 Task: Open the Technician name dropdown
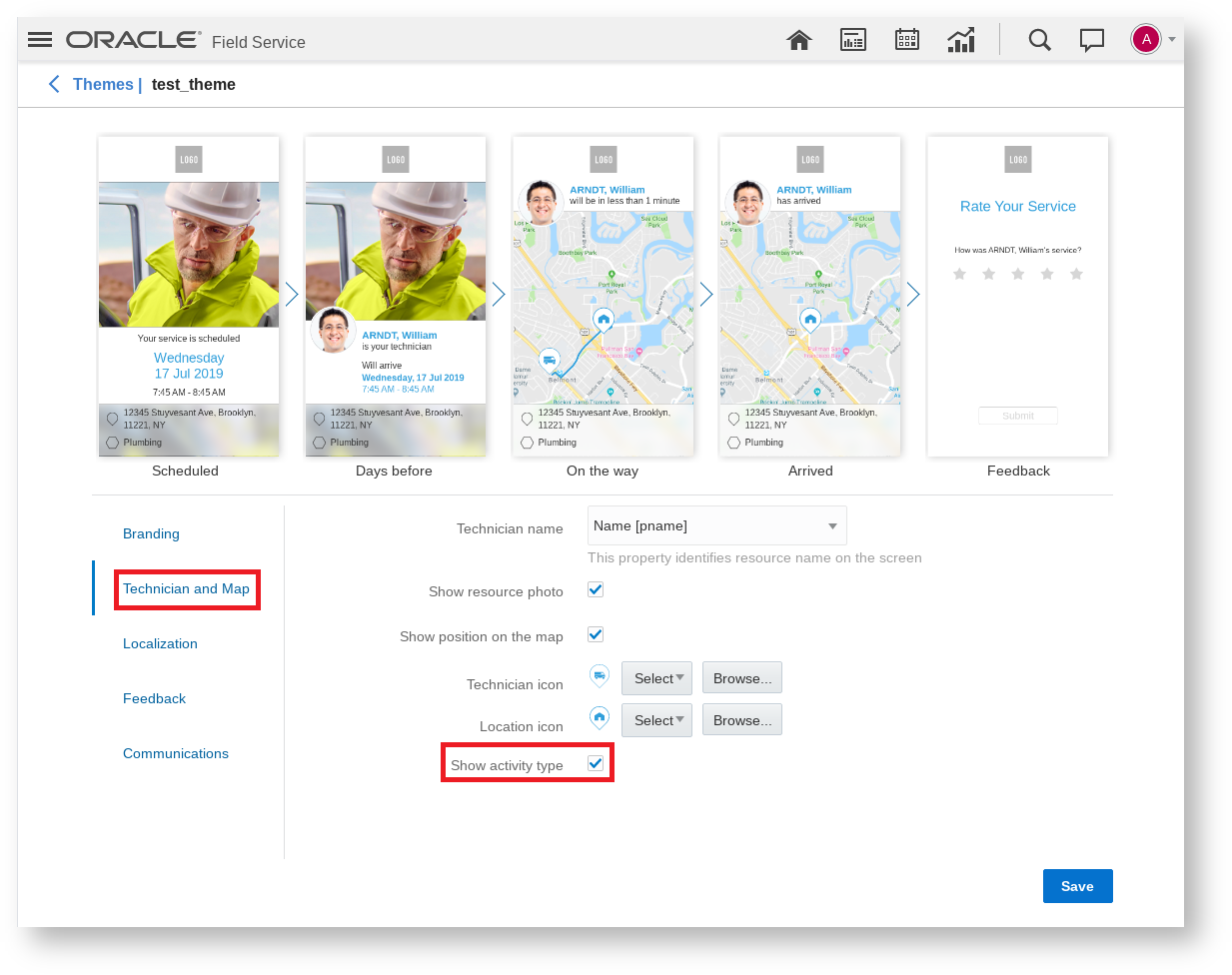[x=717, y=525]
